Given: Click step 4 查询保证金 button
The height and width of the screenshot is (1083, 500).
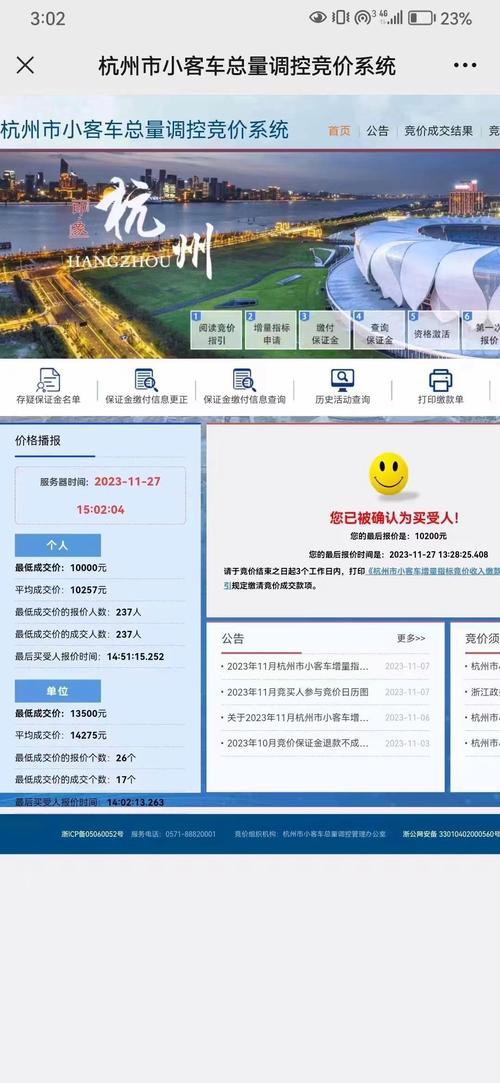Looking at the screenshot, I should coord(379,331).
